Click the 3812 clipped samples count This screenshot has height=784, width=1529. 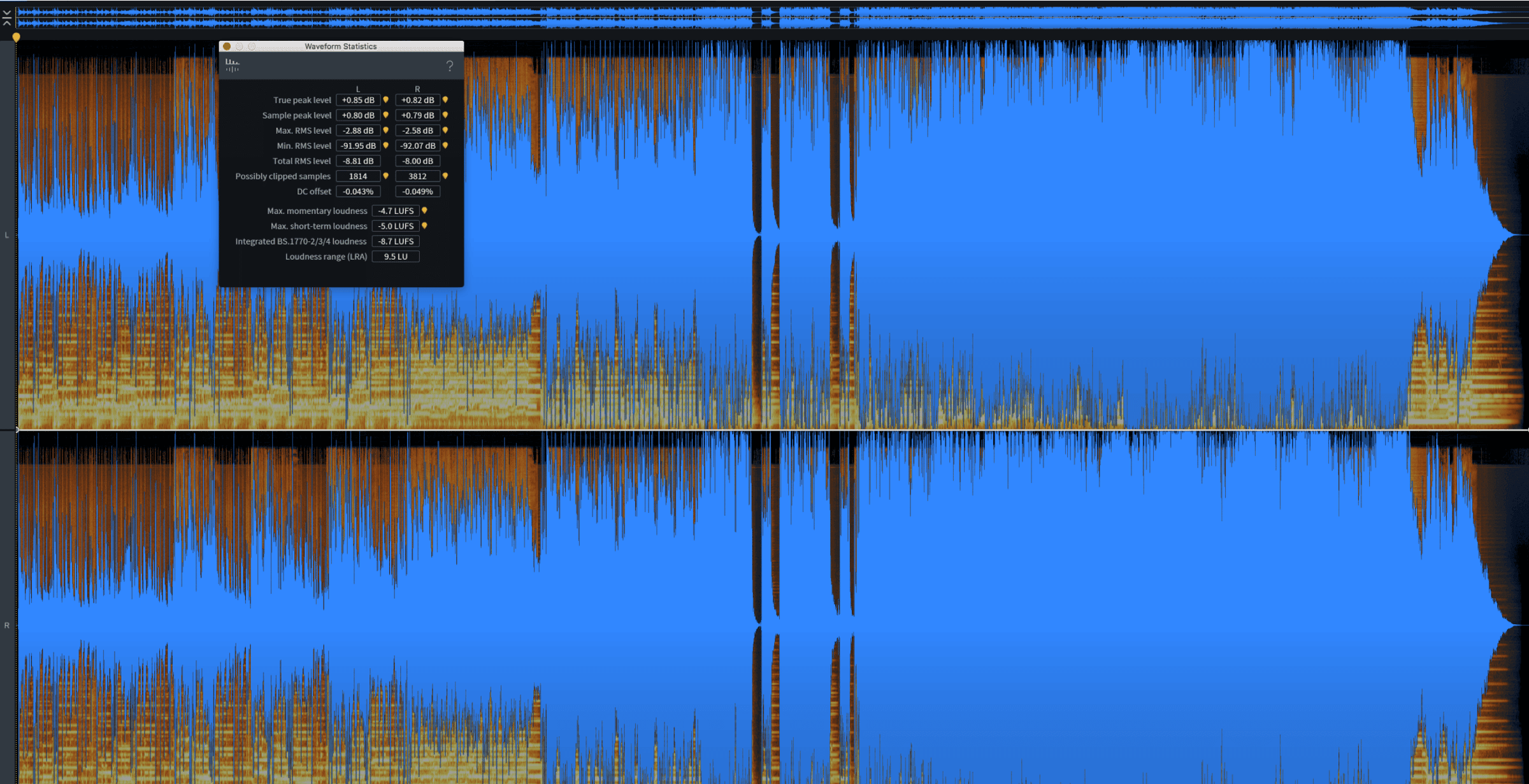tap(418, 176)
